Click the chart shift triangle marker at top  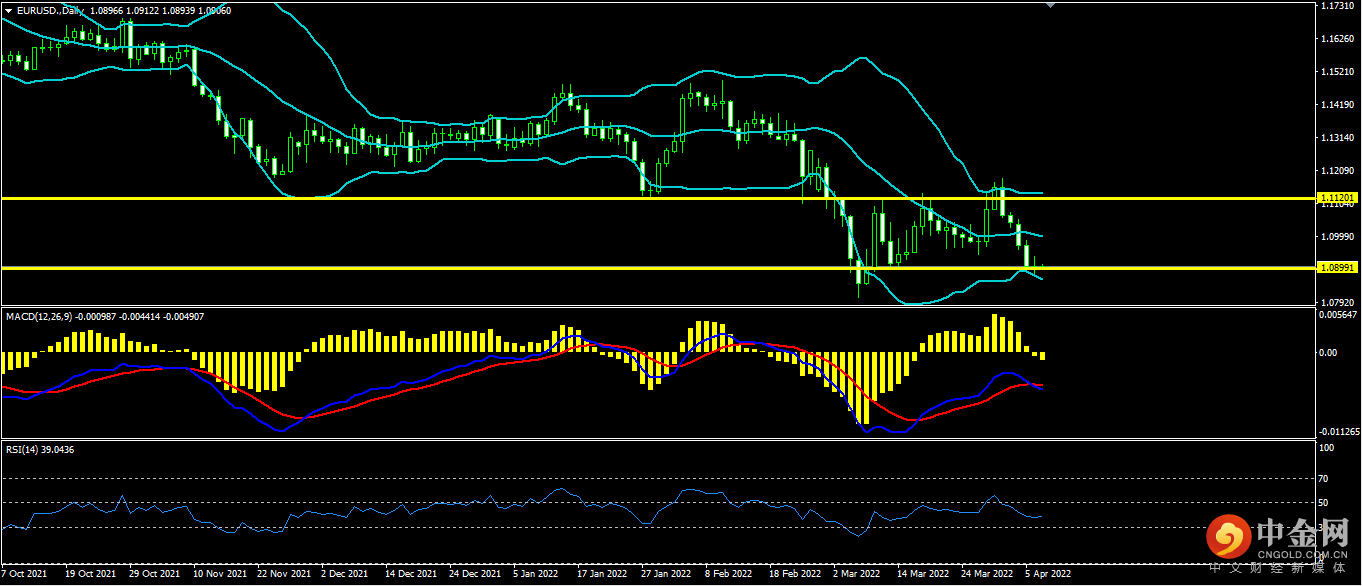click(x=1049, y=5)
